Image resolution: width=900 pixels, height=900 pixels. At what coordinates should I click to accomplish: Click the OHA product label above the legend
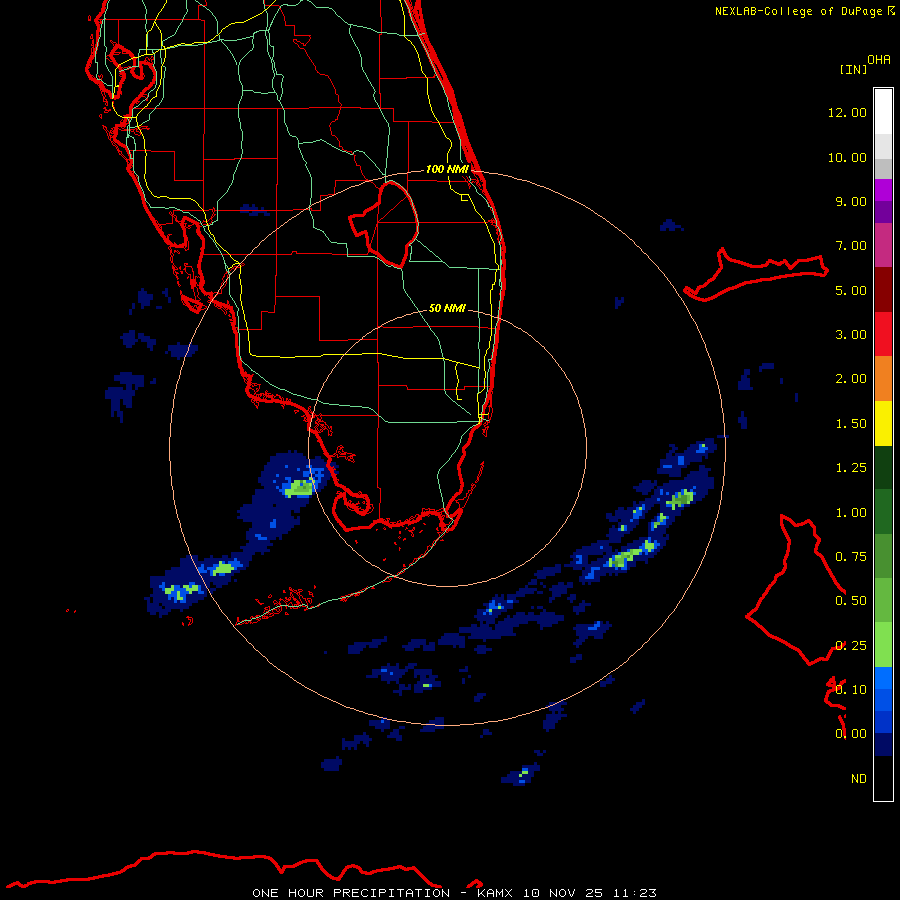tap(879, 60)
